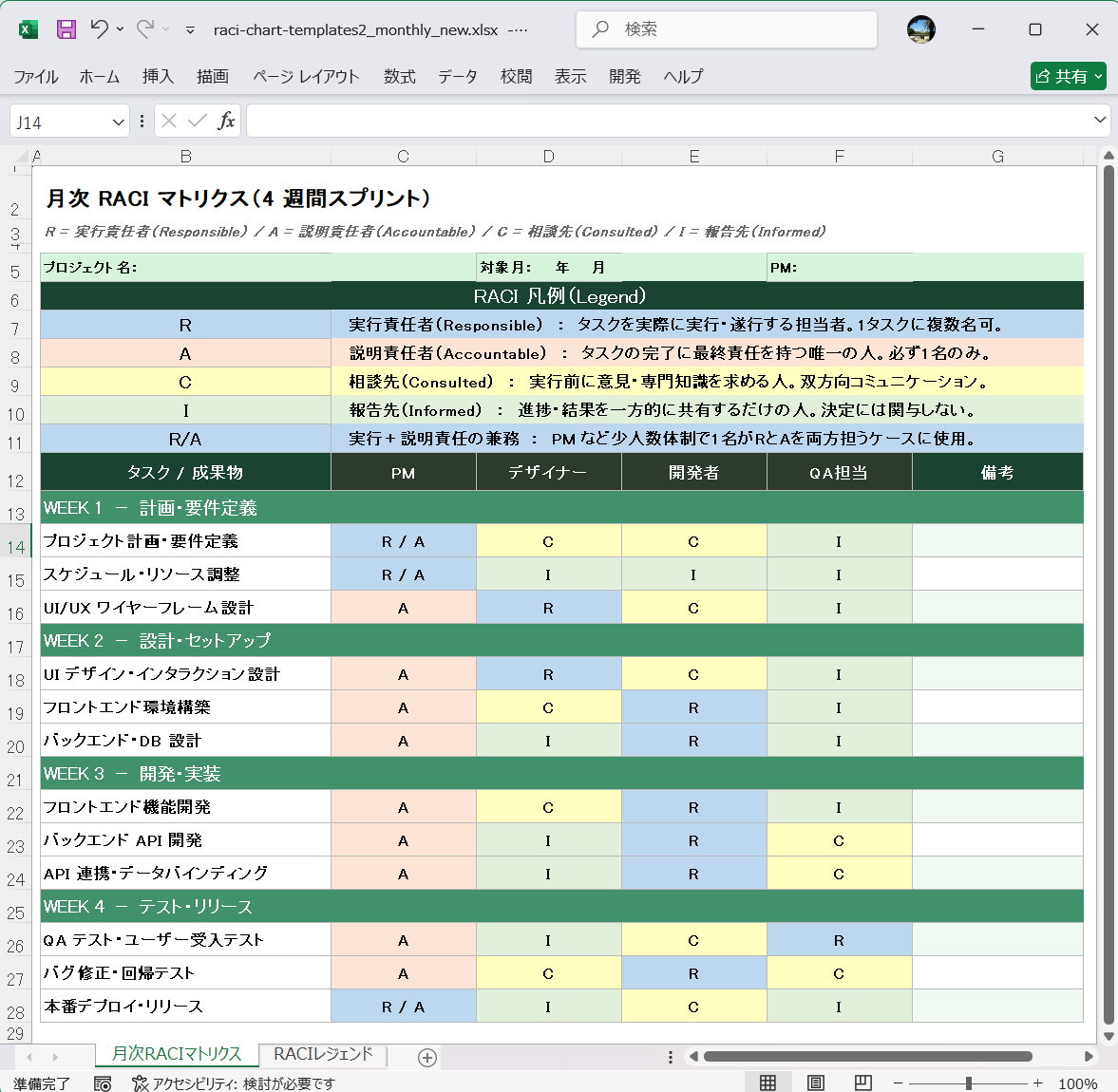
Task: Select the 月次RACIマトリクス sheet tab
Action: tap(176, 1053)
